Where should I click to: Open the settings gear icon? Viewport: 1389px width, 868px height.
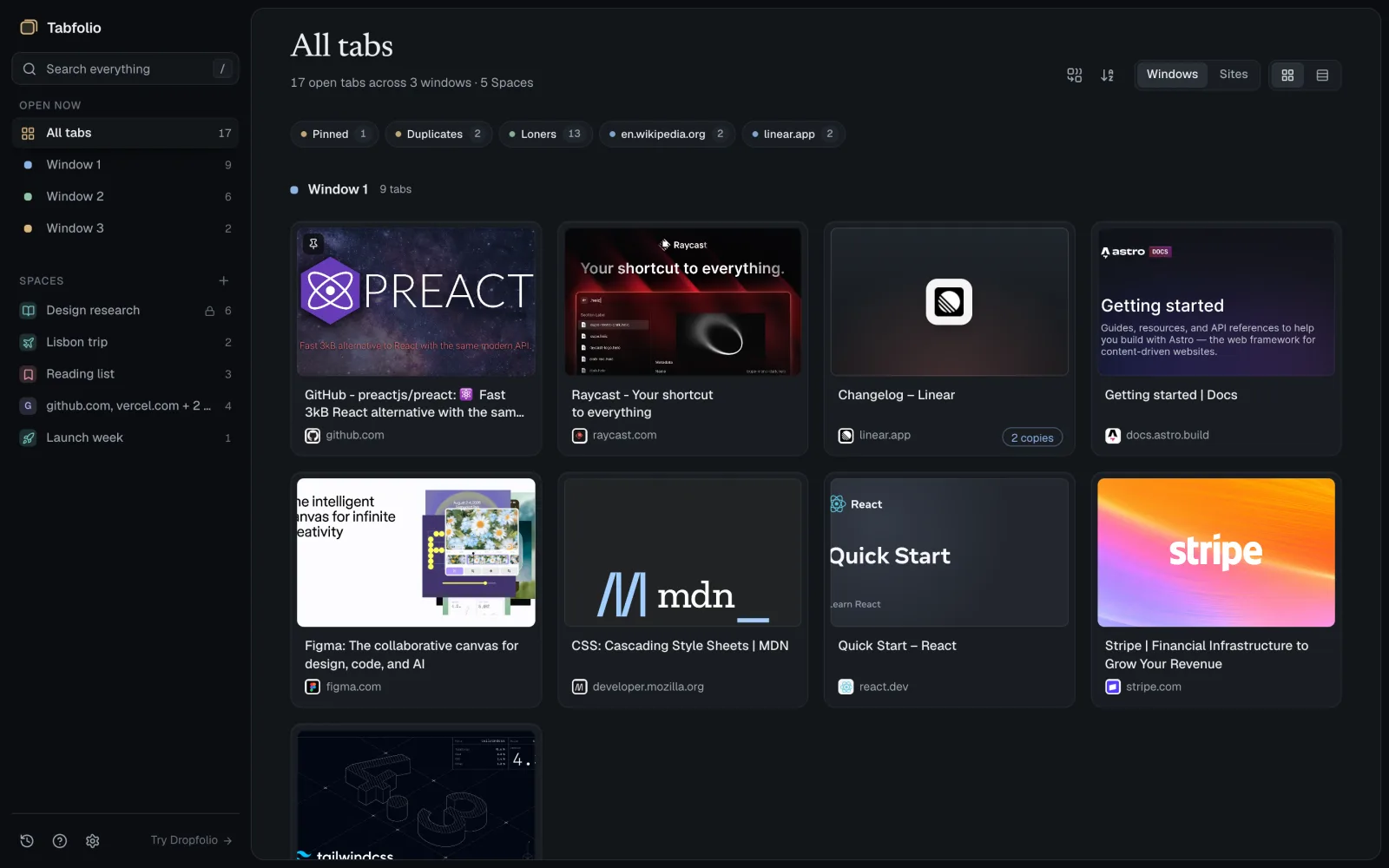(93, 840)
